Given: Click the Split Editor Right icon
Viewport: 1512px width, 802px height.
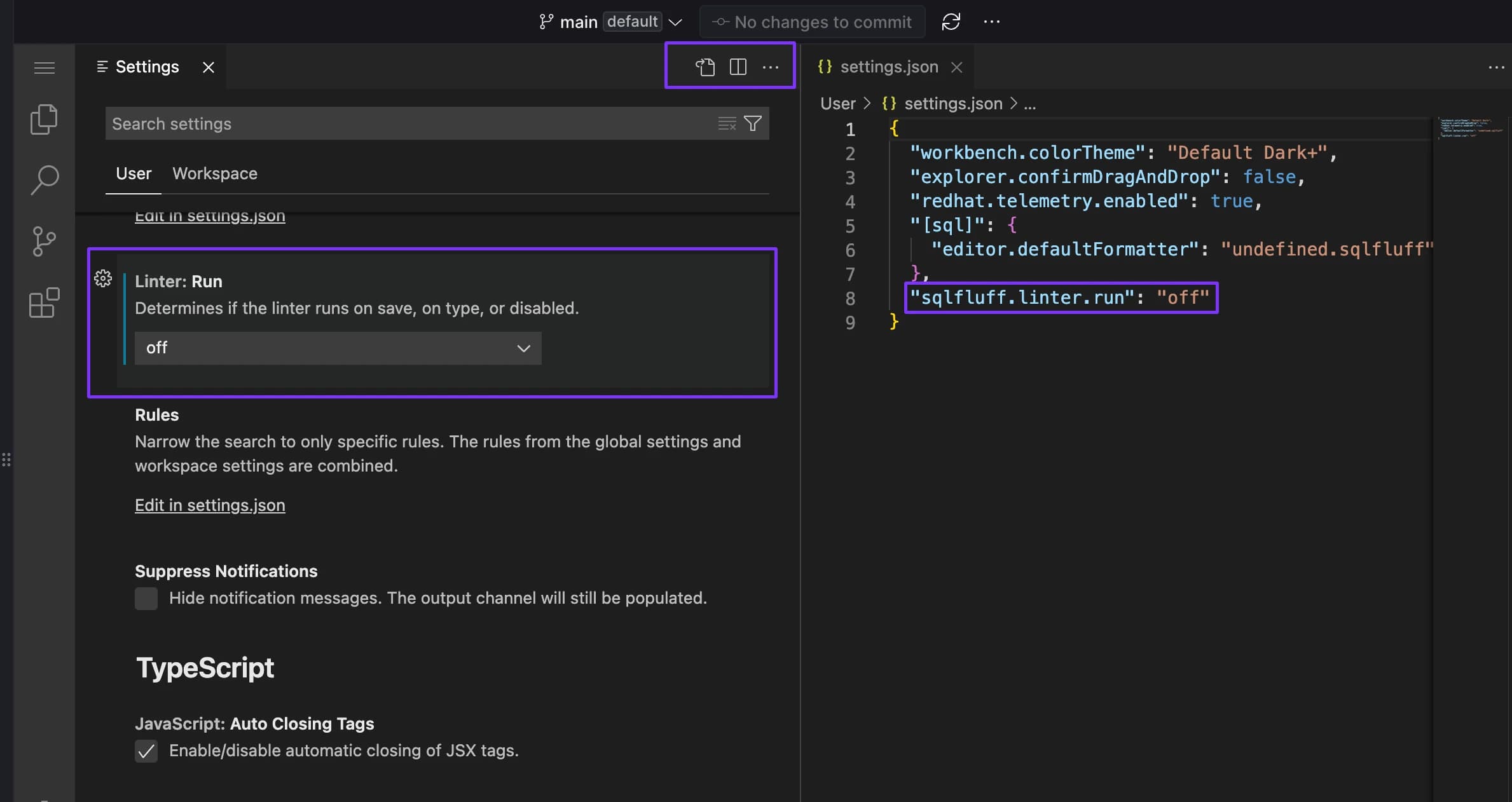Looking at the screenshot, I should pos(738,67).
